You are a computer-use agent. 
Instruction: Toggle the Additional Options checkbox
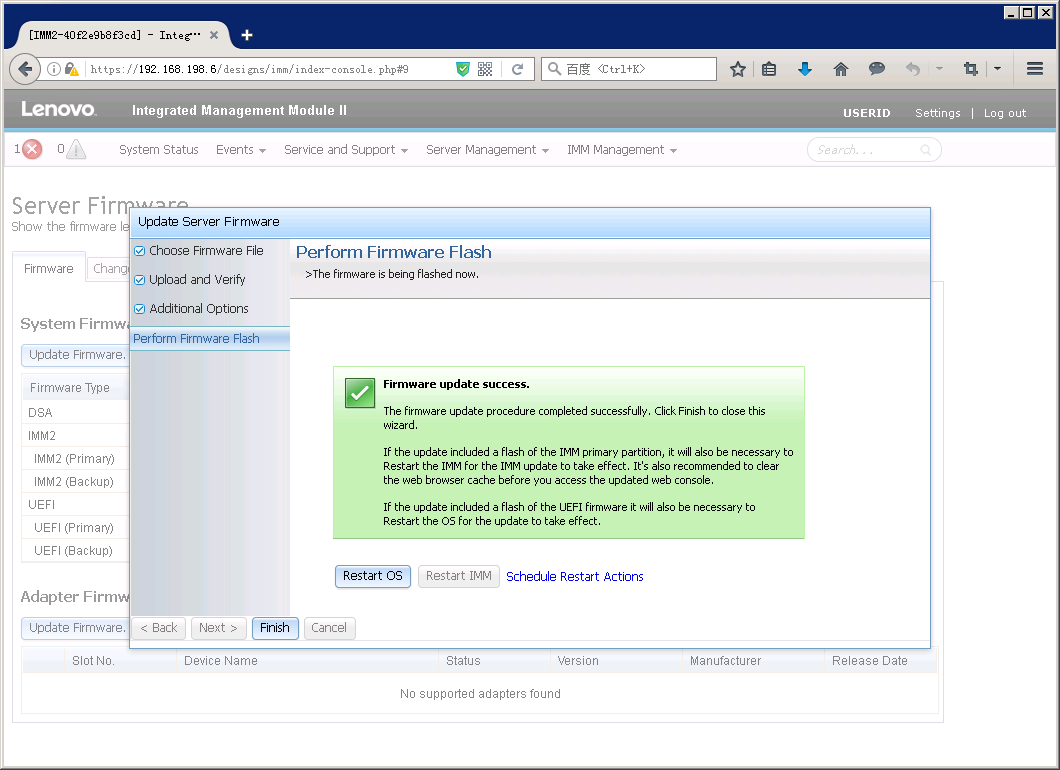[140, 309]
